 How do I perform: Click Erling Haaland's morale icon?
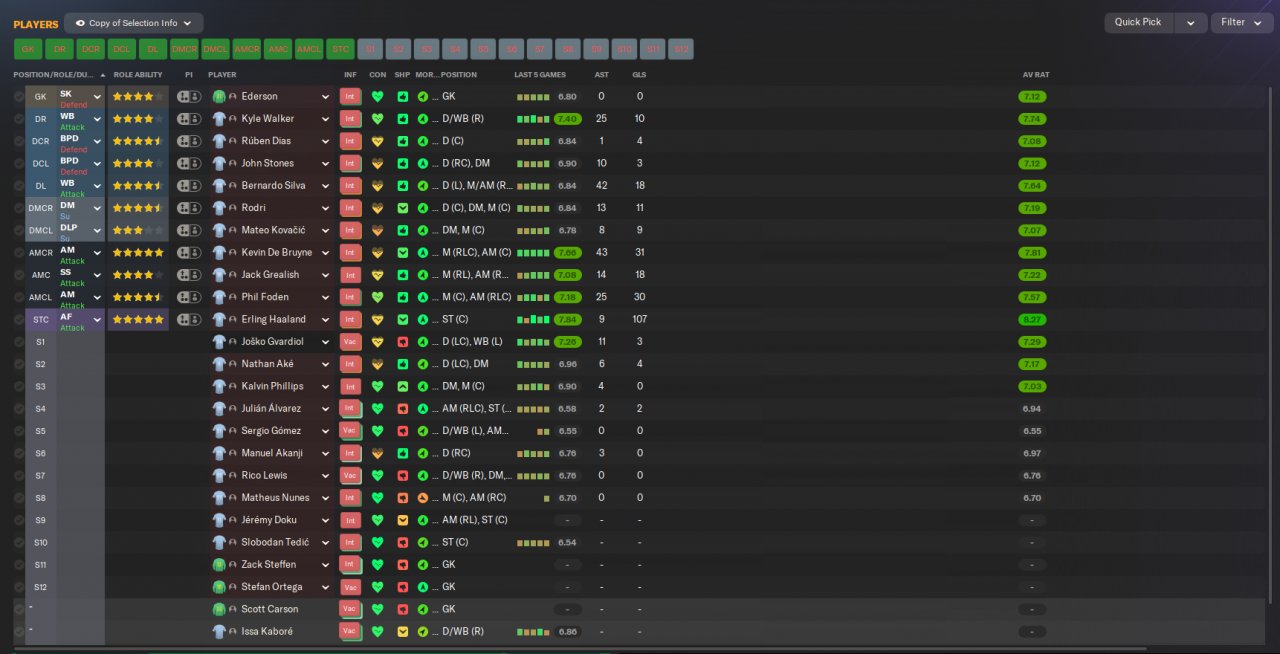pyautogui.click(x=423, y=320)
